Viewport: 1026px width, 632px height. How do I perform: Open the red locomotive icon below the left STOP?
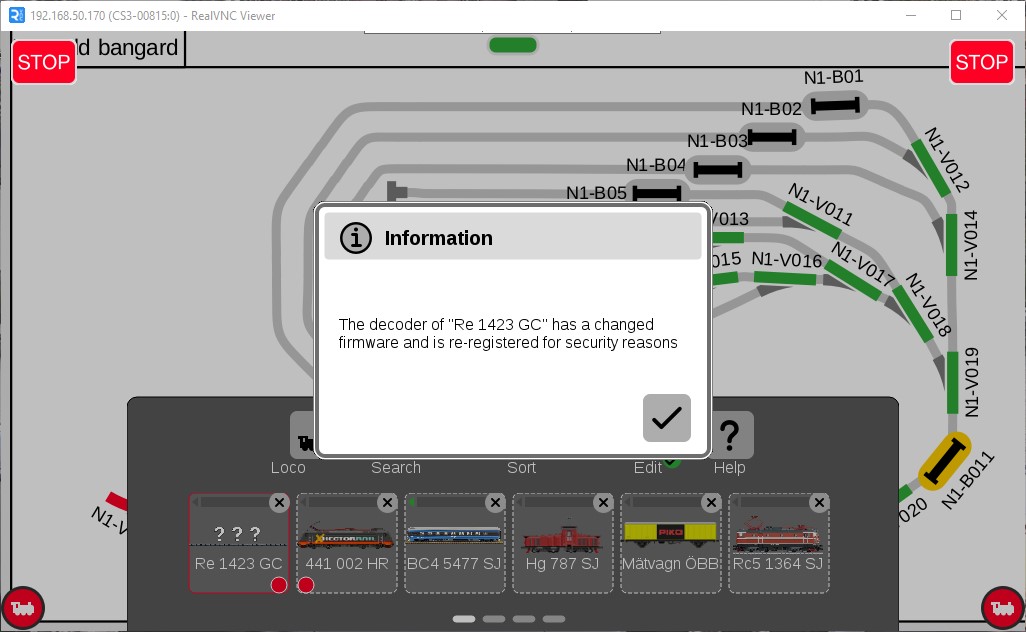tap(23, 608)
